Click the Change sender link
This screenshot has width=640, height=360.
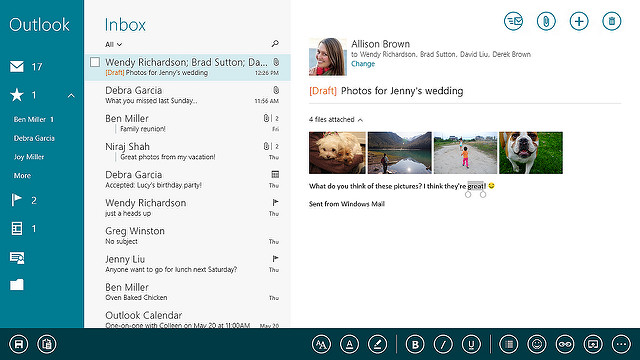363,64
